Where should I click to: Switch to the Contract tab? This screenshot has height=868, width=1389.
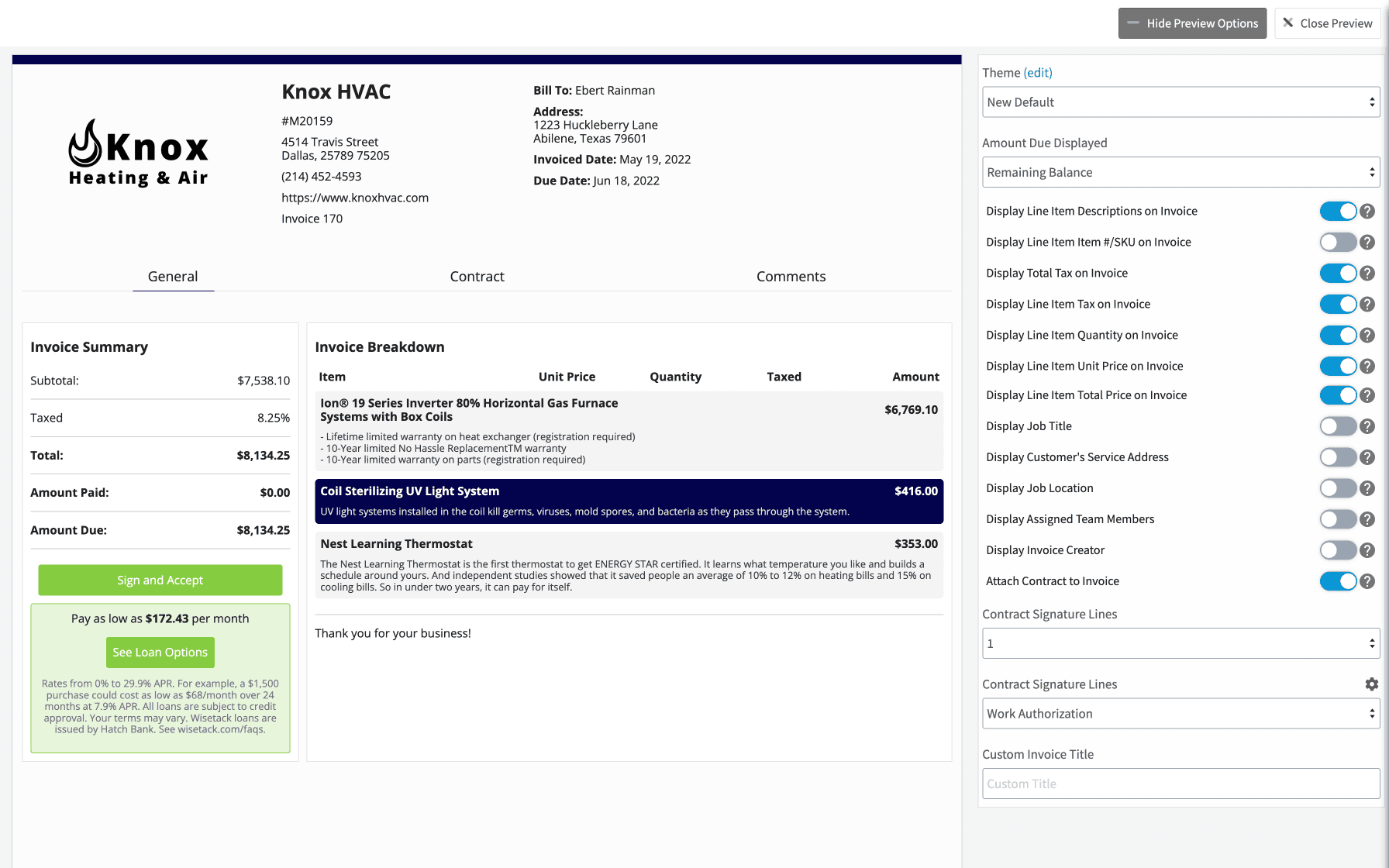(477, 276)
